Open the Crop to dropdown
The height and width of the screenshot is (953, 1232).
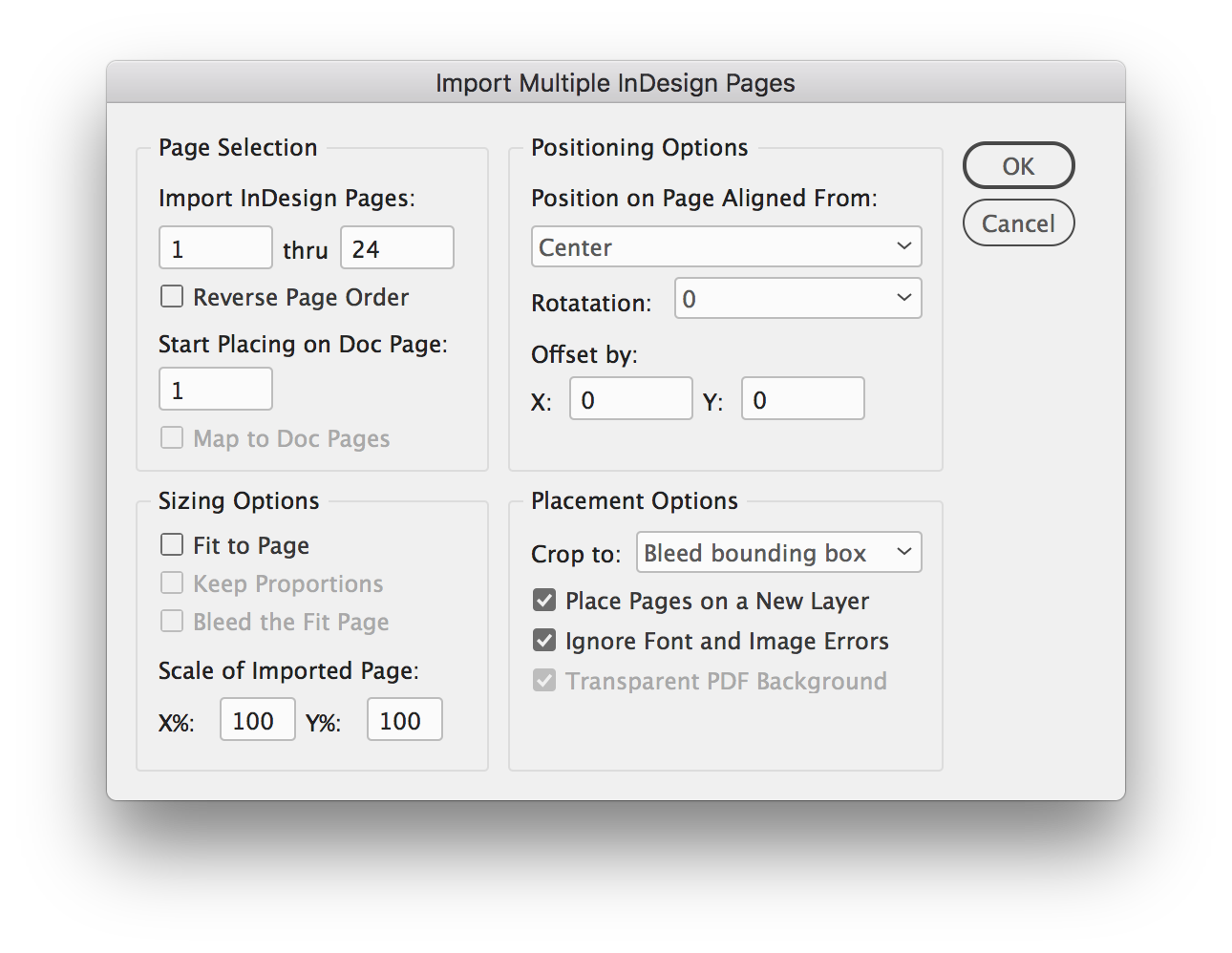tap(779, 552)
